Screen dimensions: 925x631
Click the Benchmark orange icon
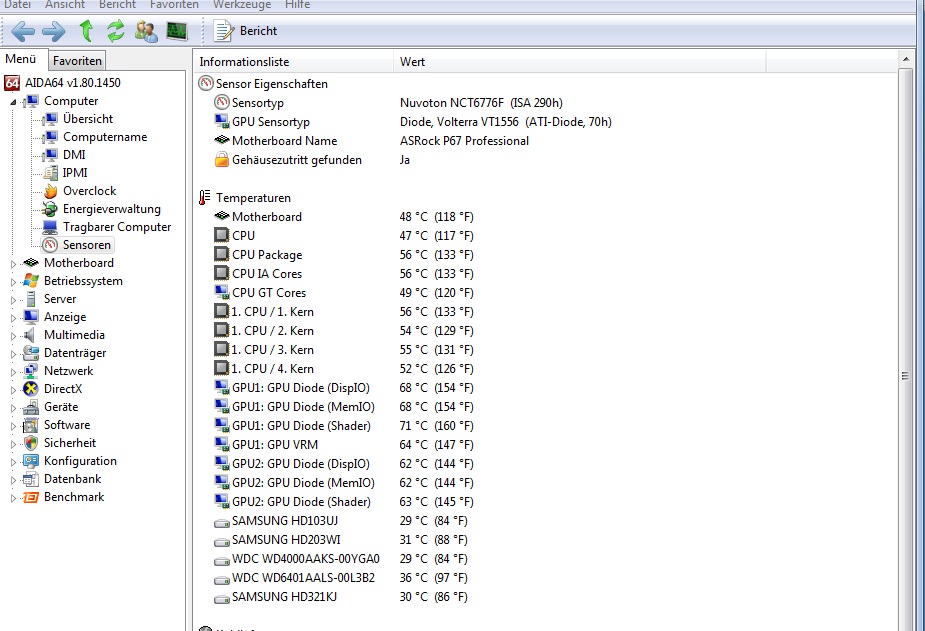tap(31, 497)
